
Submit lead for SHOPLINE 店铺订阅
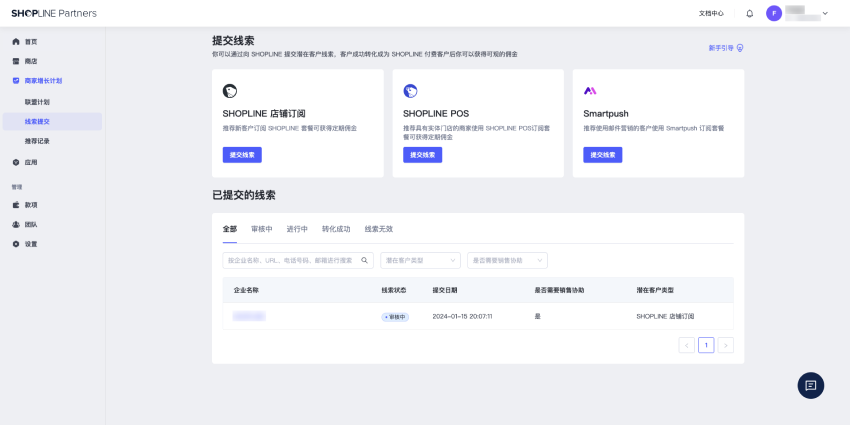point(242,155)
